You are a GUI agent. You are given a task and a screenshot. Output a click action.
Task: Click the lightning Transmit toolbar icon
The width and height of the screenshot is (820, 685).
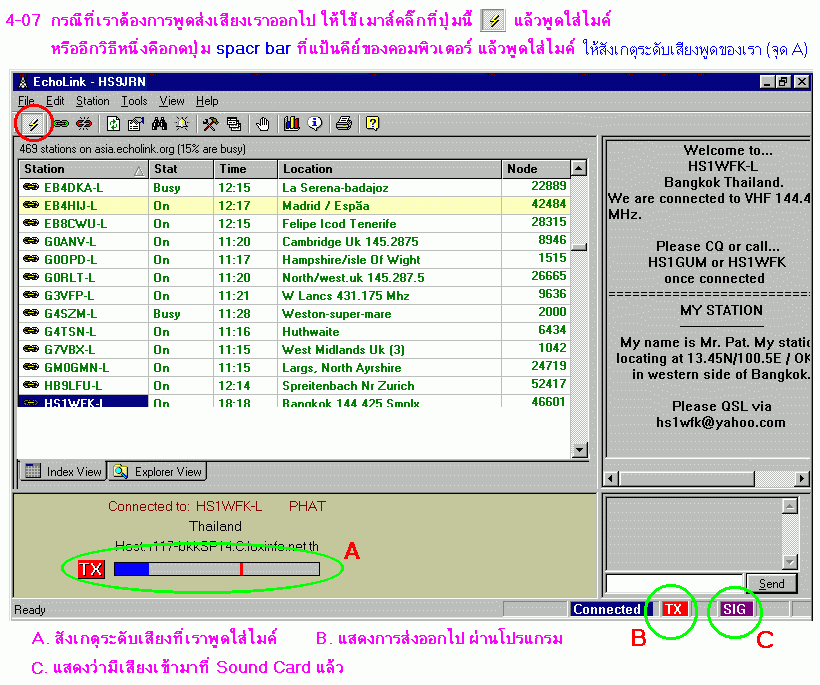(33, 124)
